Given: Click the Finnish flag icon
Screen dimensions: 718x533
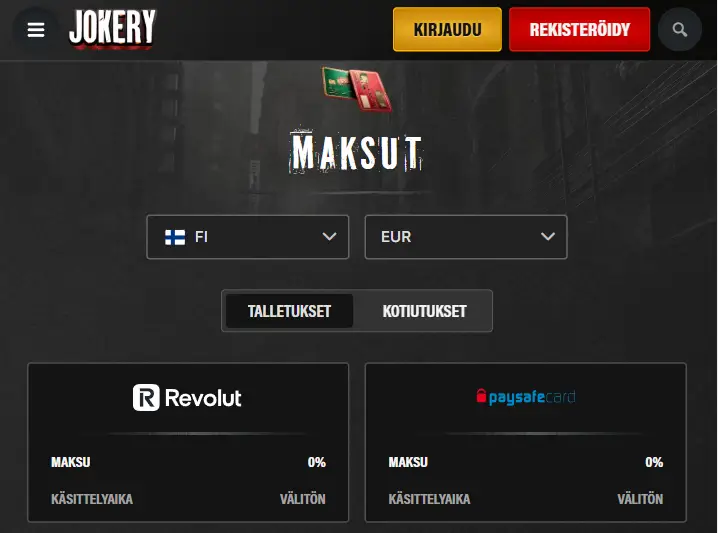Looking at the screenshot, I should click(x=175, y=237).
